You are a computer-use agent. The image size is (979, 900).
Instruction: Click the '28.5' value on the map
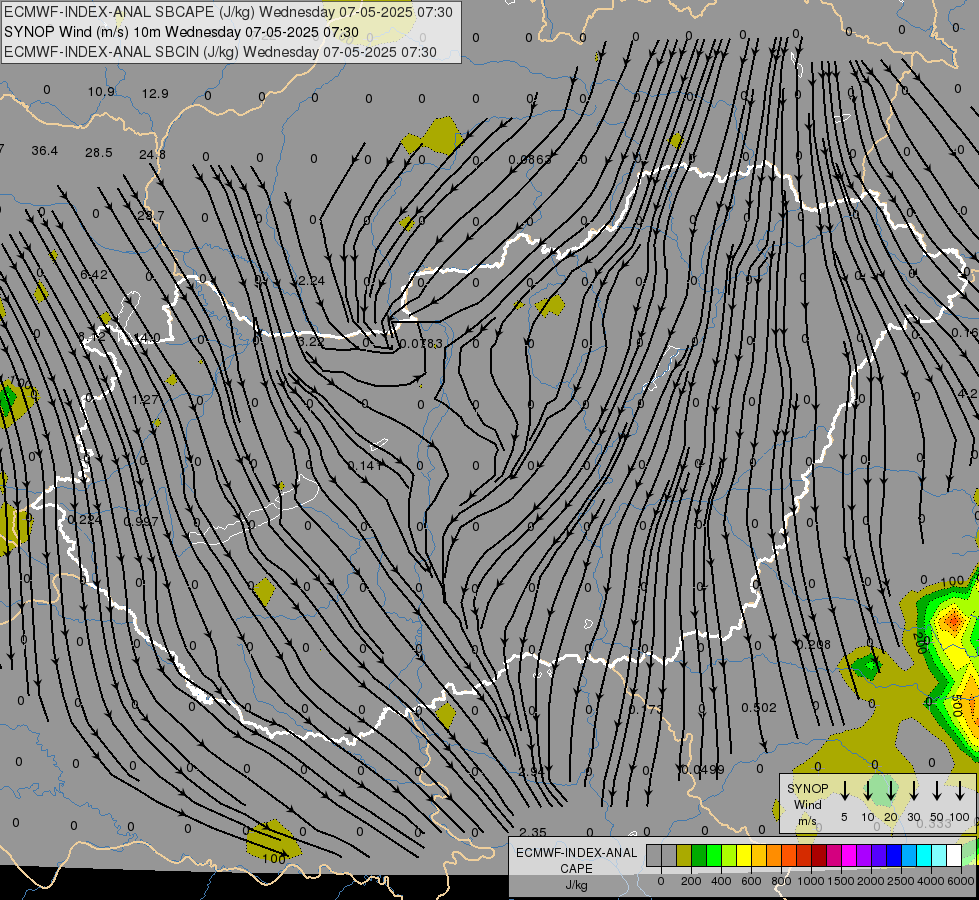(99, 153)
